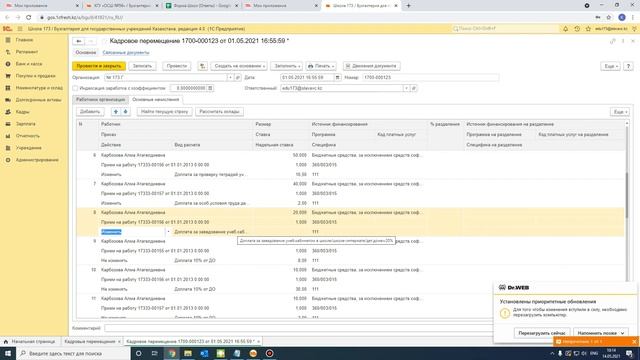Open the Банк и касса section

click(x=29, y=64)
